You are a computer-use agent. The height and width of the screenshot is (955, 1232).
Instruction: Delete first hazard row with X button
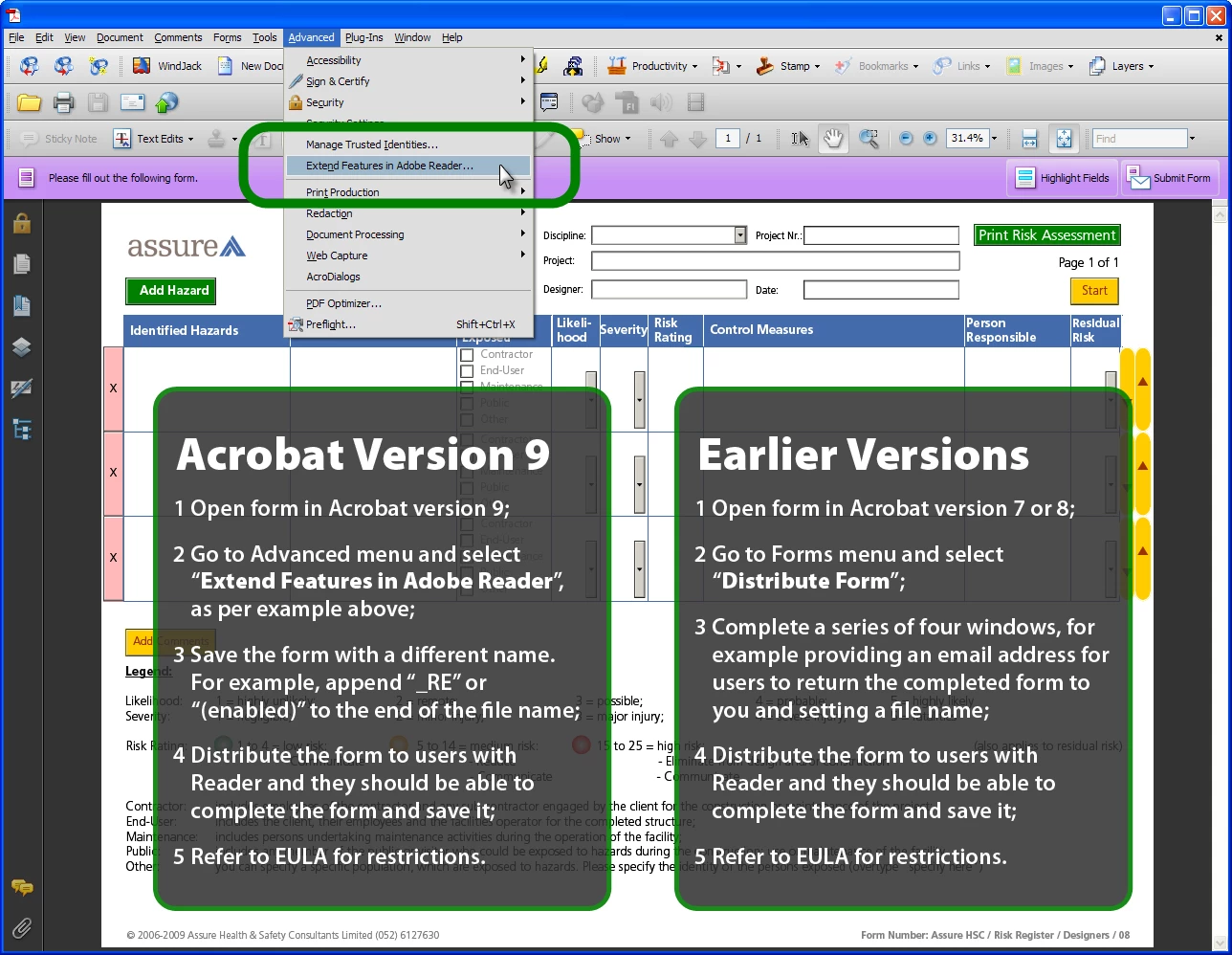pyautogui.click(x=113, y=389)
